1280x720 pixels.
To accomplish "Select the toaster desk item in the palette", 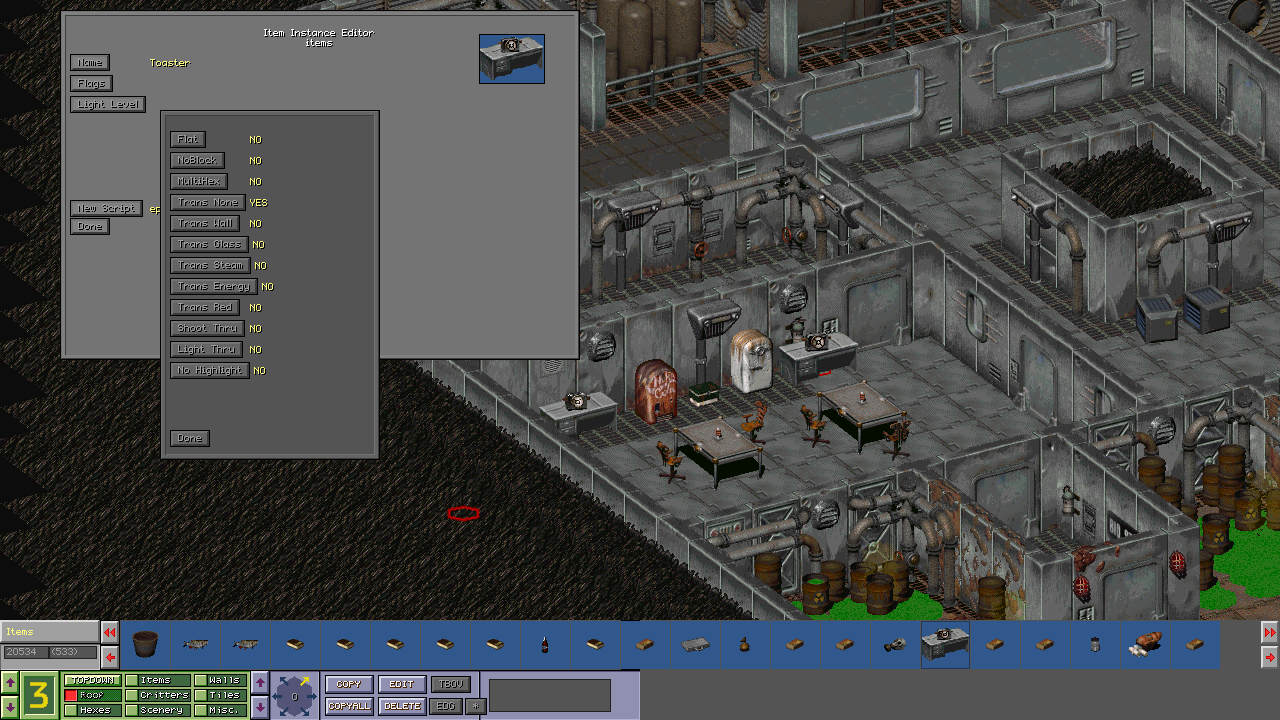I will coord(945,645).
